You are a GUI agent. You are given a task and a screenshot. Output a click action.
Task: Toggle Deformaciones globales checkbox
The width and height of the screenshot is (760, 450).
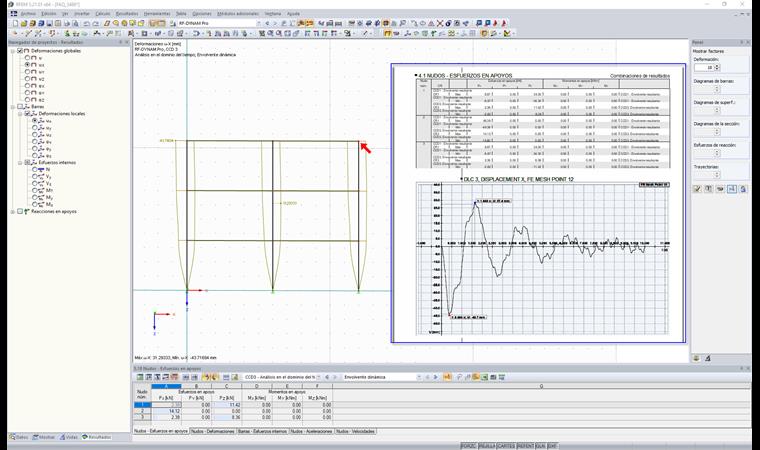[x=20, y=50]
